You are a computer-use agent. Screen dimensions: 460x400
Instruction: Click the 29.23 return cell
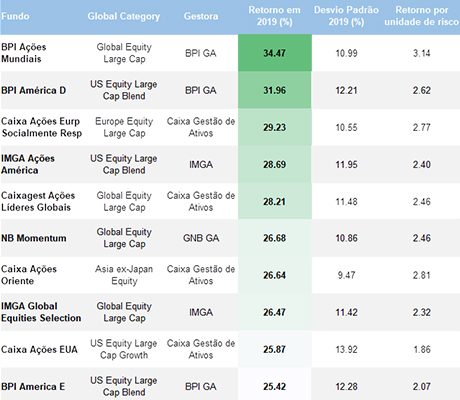coord(275,127)
